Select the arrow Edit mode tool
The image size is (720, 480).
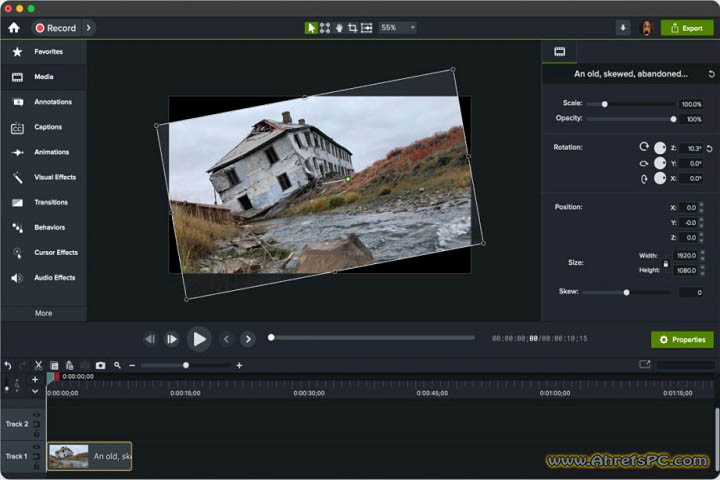tap(311, 28)
